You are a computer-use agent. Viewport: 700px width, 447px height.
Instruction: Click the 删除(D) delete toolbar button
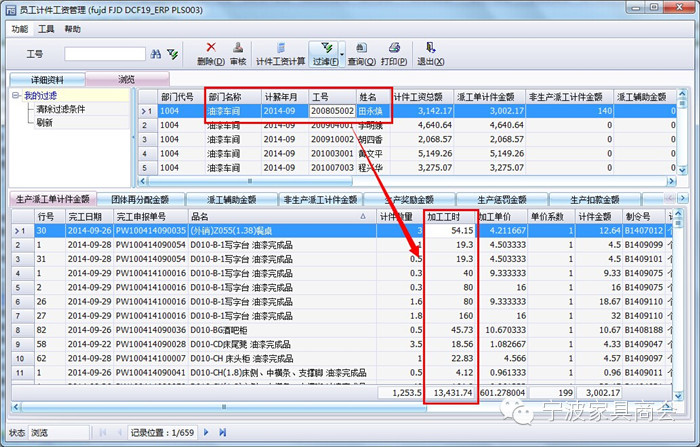(x=211, y=54)
